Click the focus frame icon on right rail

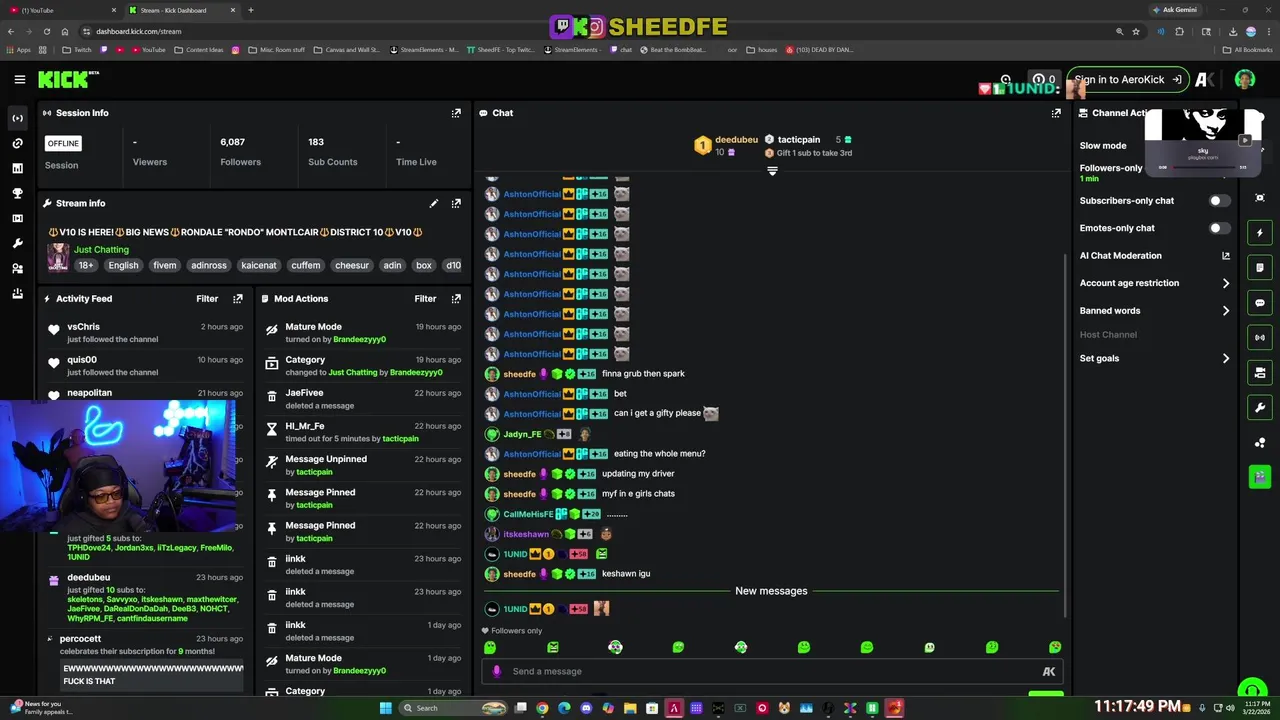pos(1260,198)
